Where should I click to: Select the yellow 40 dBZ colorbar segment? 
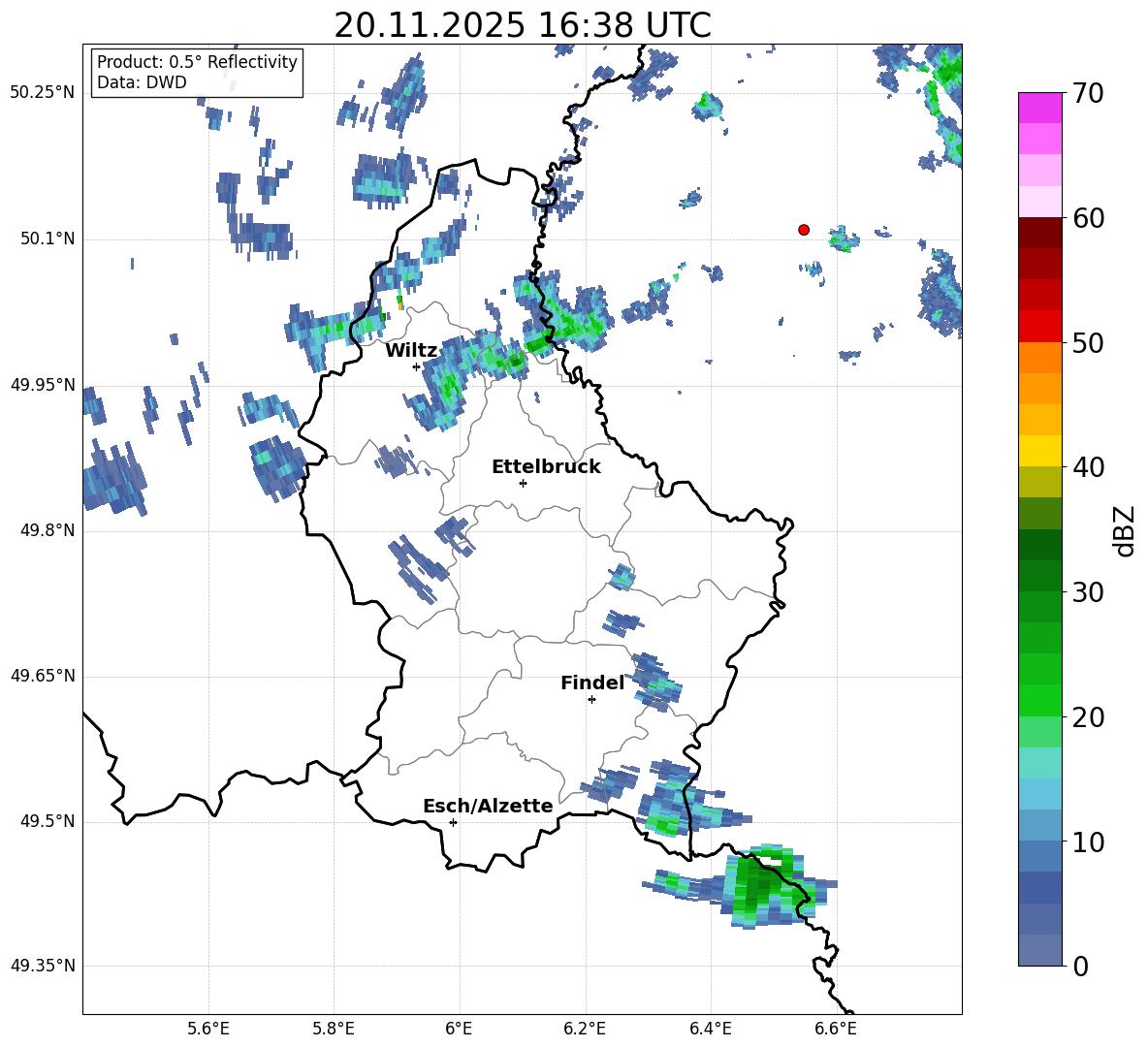(1039, 451)
